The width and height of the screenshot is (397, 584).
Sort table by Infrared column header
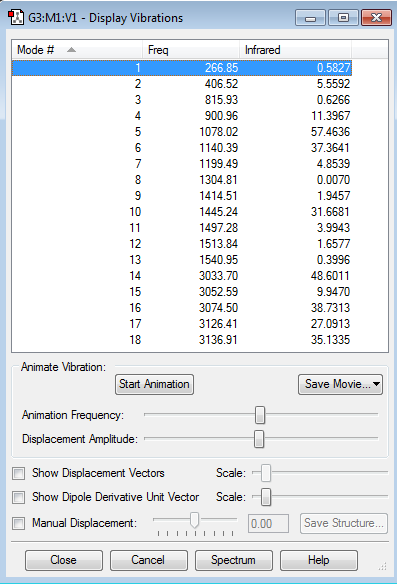point(295,50)
